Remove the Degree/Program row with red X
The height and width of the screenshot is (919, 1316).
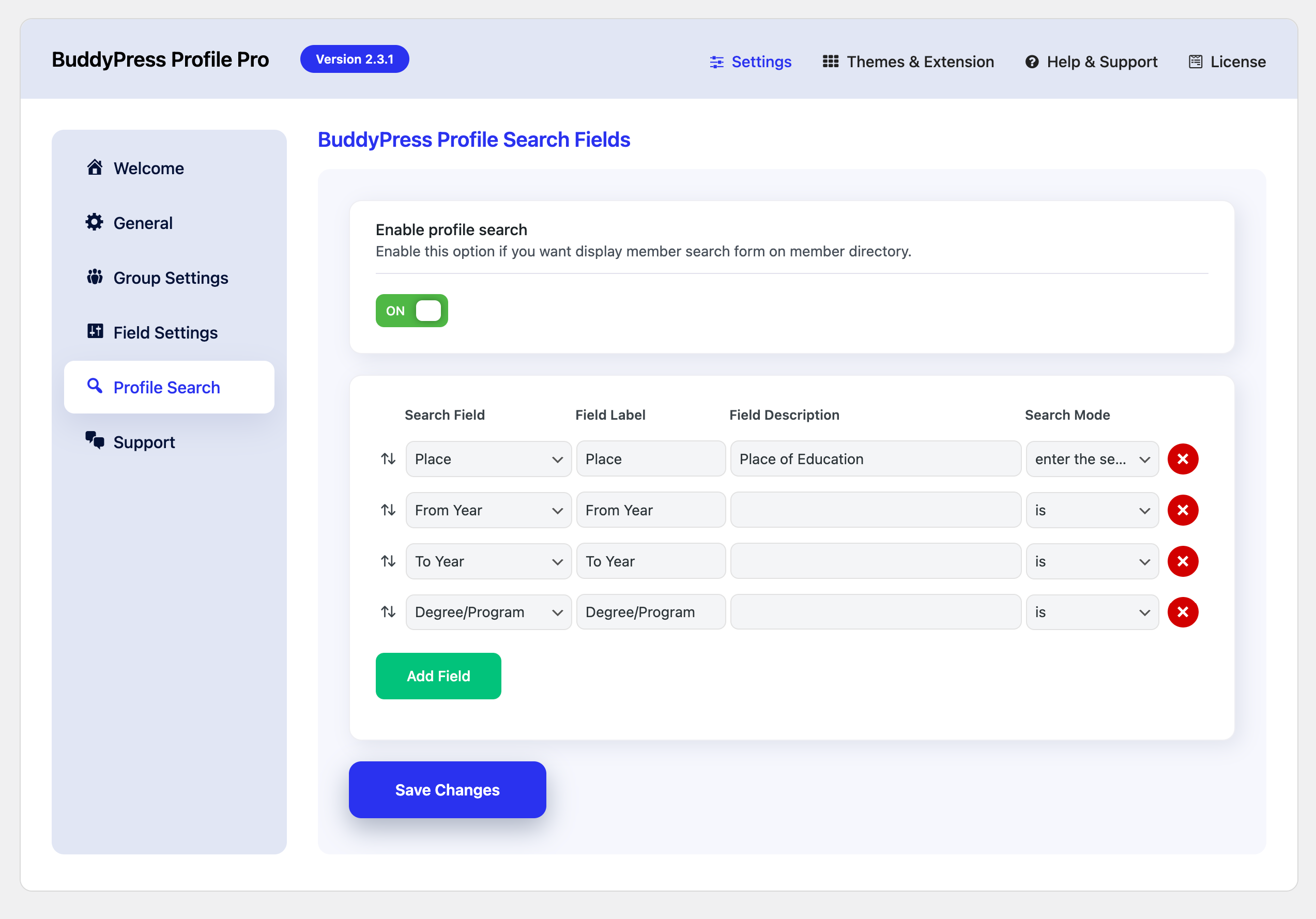(1183, 611)
